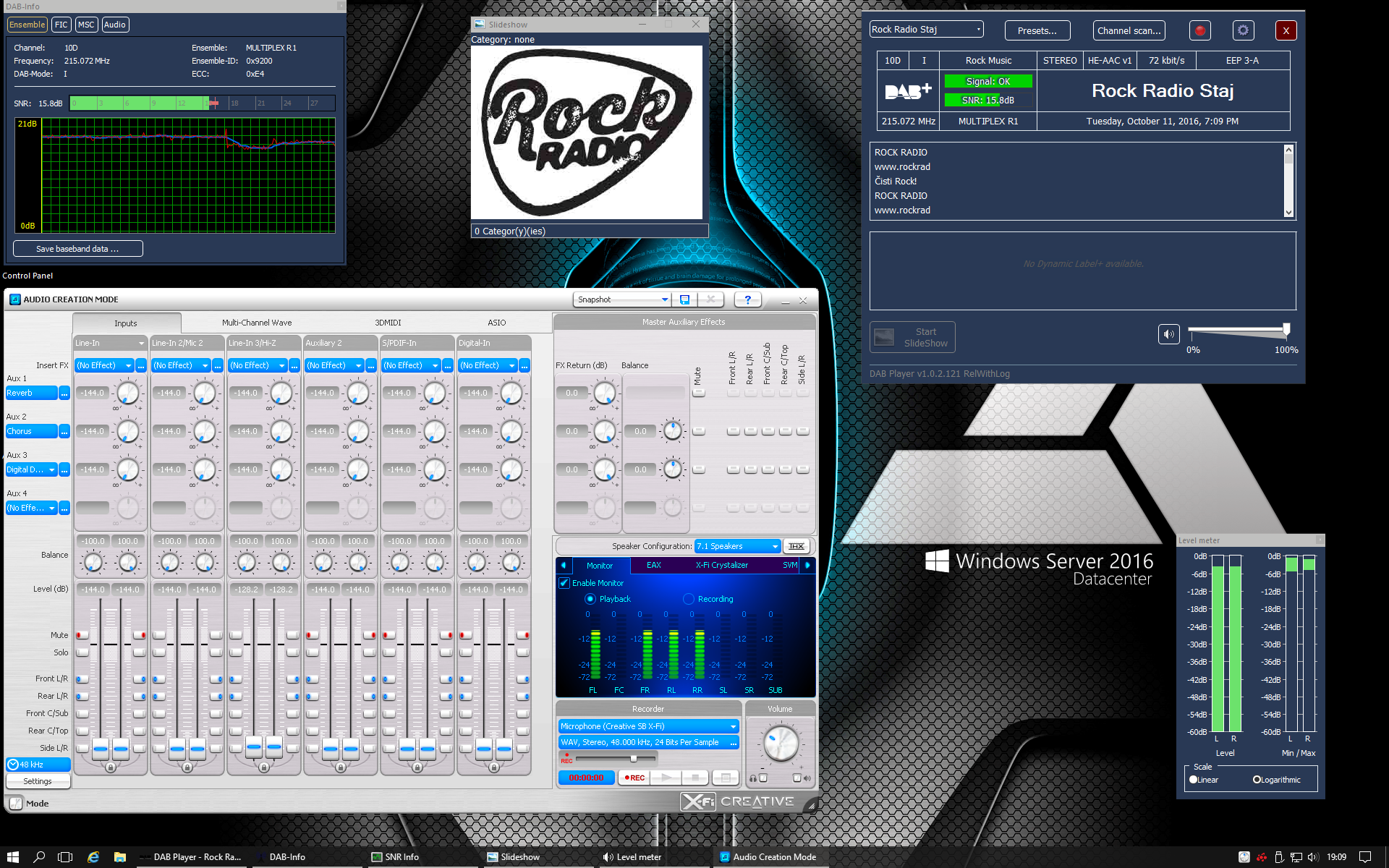Open Chorus Aux 2 effect options button
Screen dimensions: 1389x868
[64, 431]
